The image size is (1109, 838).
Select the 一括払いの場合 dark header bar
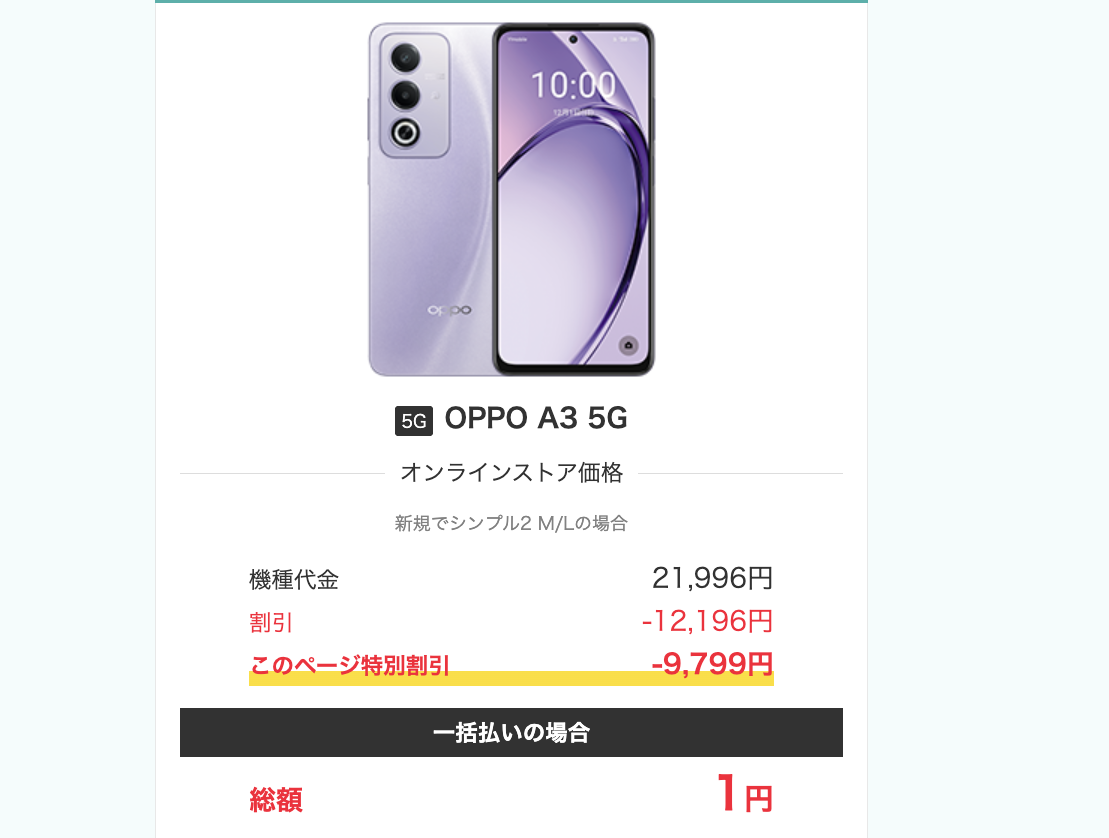511,733
